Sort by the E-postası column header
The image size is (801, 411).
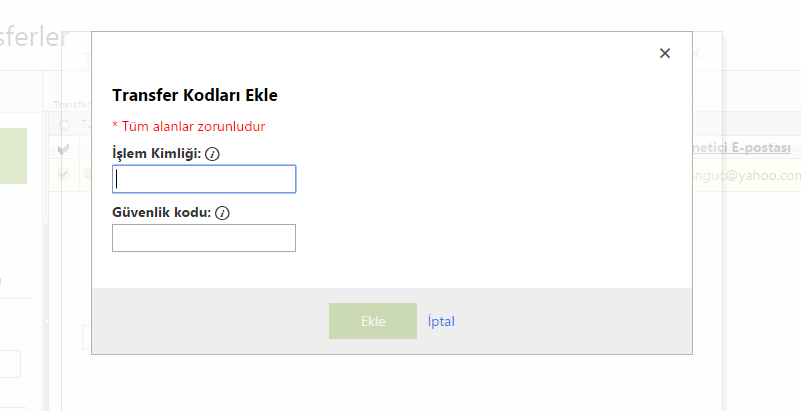(x=746, y=148)
